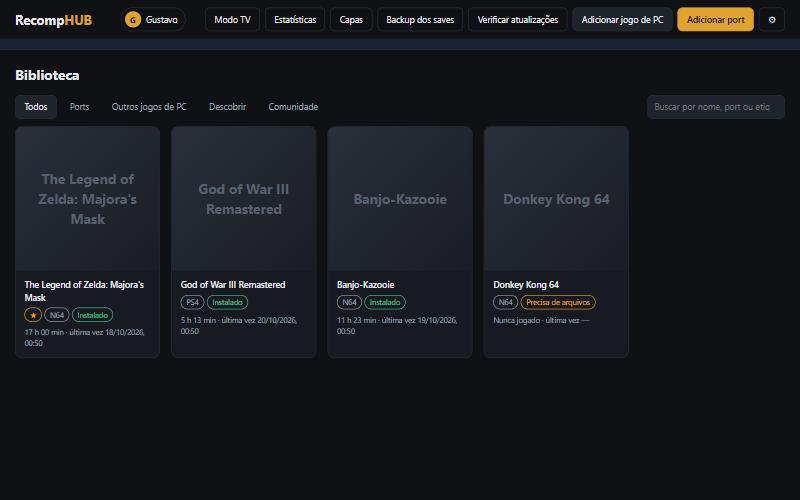Open God of War III Remastered cover
This screenshot has height=500, width=800.
click(243, 199)
